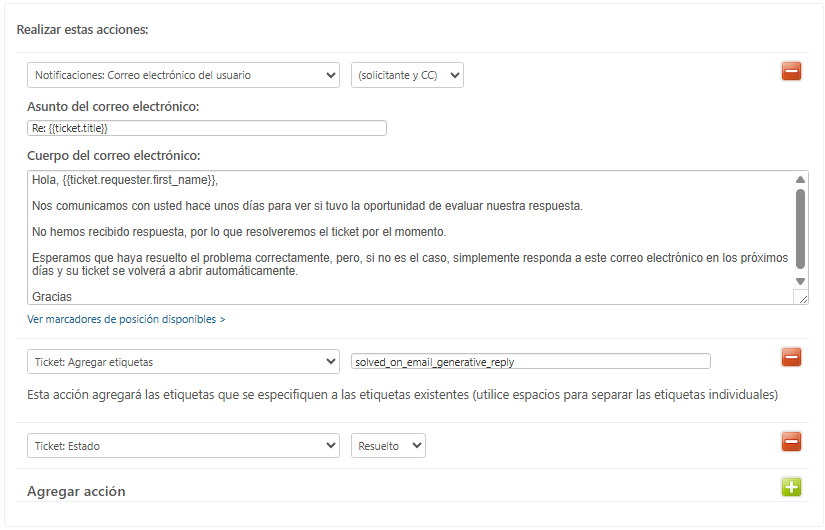Image resolution: width=825 pixels, height=530 pixels.
Task: Remove the email notification action
Action: point(791,71)
